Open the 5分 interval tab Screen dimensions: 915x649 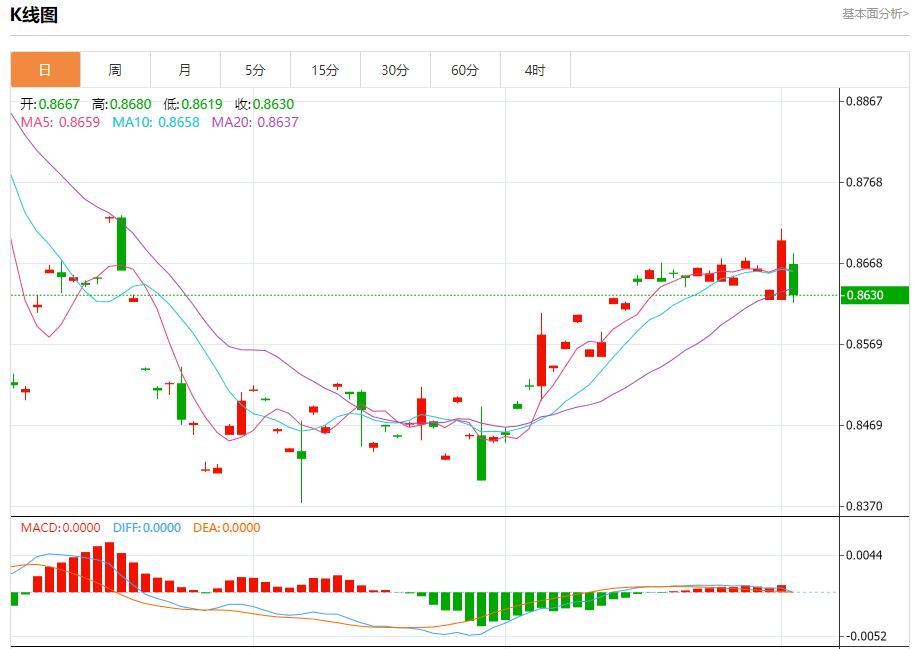[x=256, y=70]
